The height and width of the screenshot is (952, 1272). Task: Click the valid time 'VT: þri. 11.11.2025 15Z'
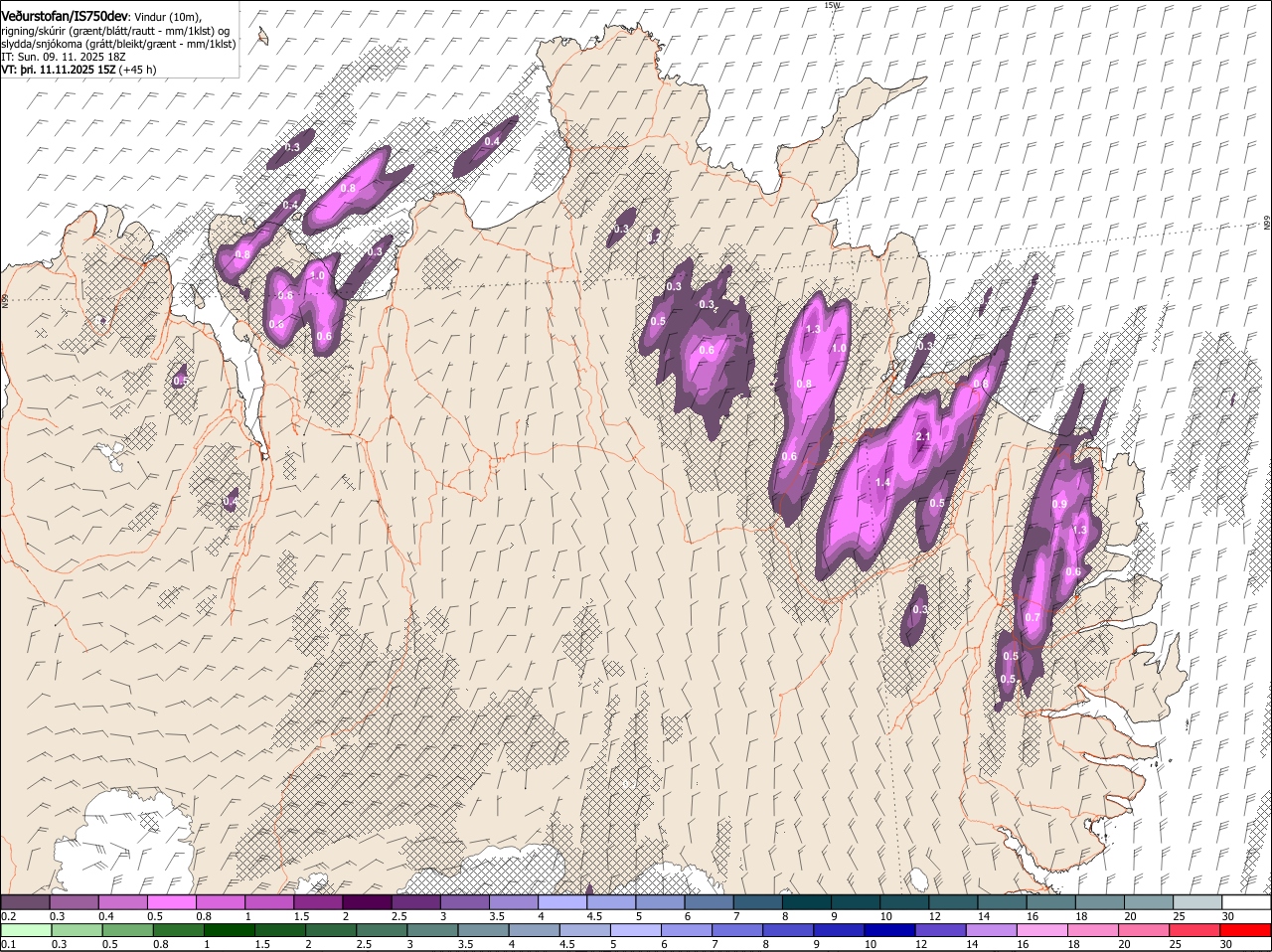click(59, 71)
